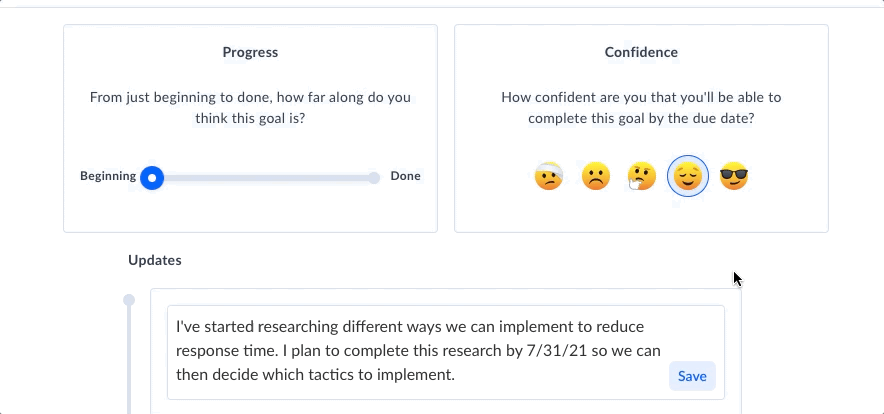This screenshot has height=414, width=884.
Task: Click the confidence question about the due date
Action: pos(641,108)
